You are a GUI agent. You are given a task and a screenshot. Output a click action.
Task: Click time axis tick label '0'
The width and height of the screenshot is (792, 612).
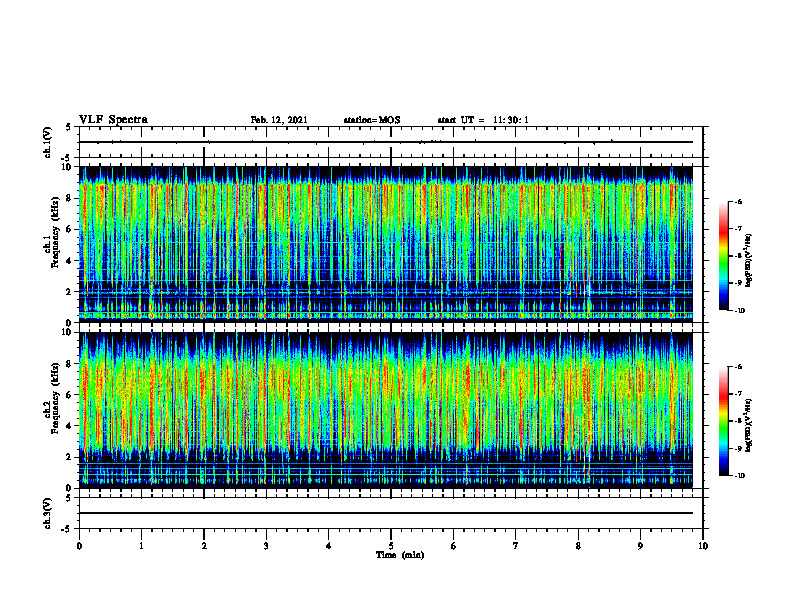click(79, 546)
